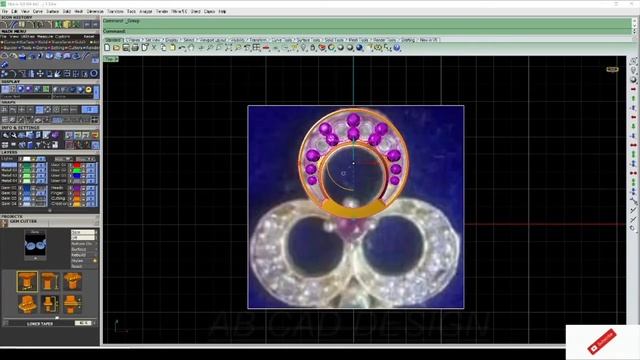This screenshot has height=360, width=640.
Task: Select the highlighted first gem cutter style
Action: click(x=27, y=281)
